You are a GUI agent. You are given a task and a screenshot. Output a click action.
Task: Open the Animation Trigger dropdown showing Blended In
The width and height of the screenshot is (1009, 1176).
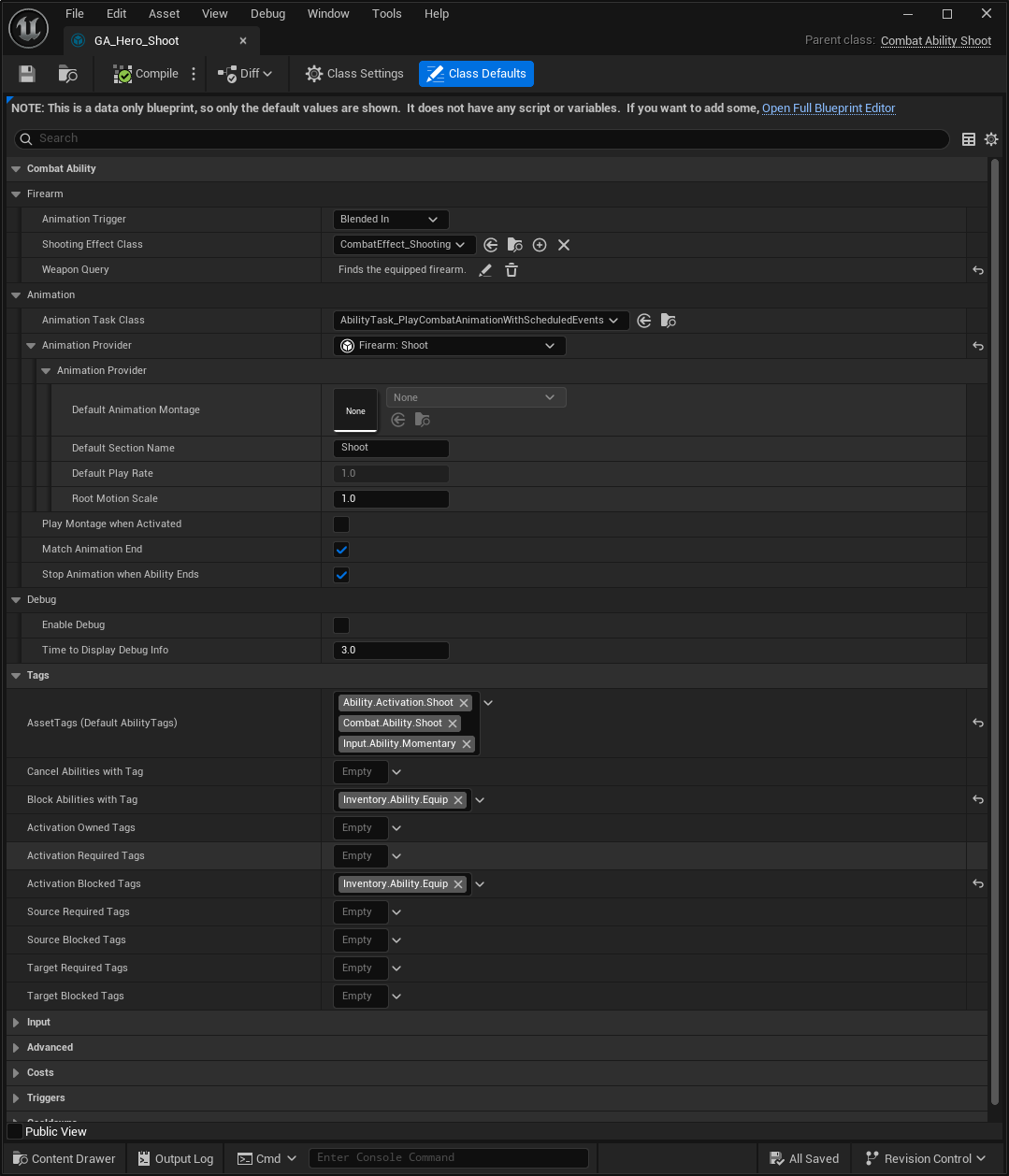(391, 220)
